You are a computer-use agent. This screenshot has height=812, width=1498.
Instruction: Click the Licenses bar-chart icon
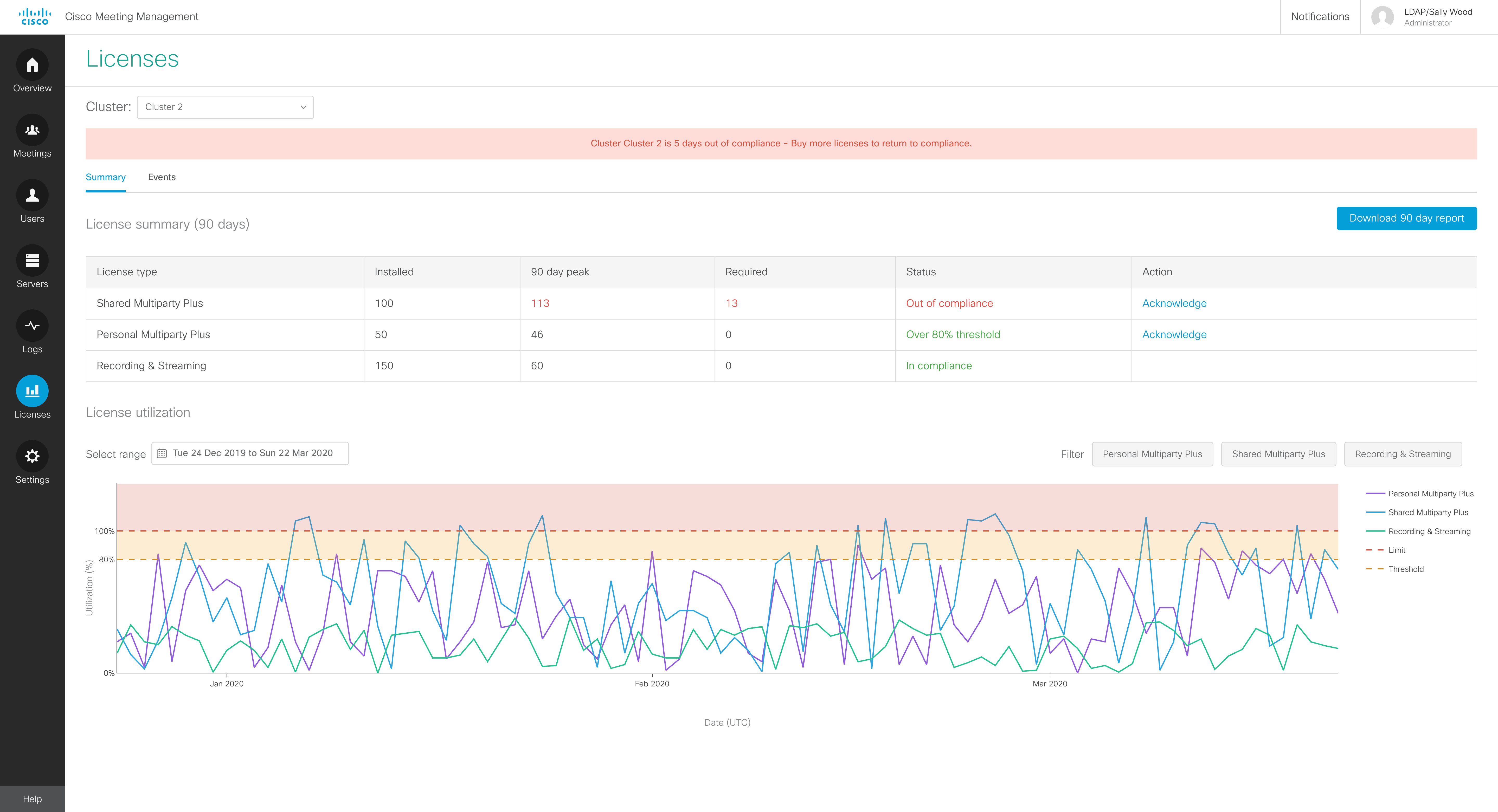(x=32, y=391)
